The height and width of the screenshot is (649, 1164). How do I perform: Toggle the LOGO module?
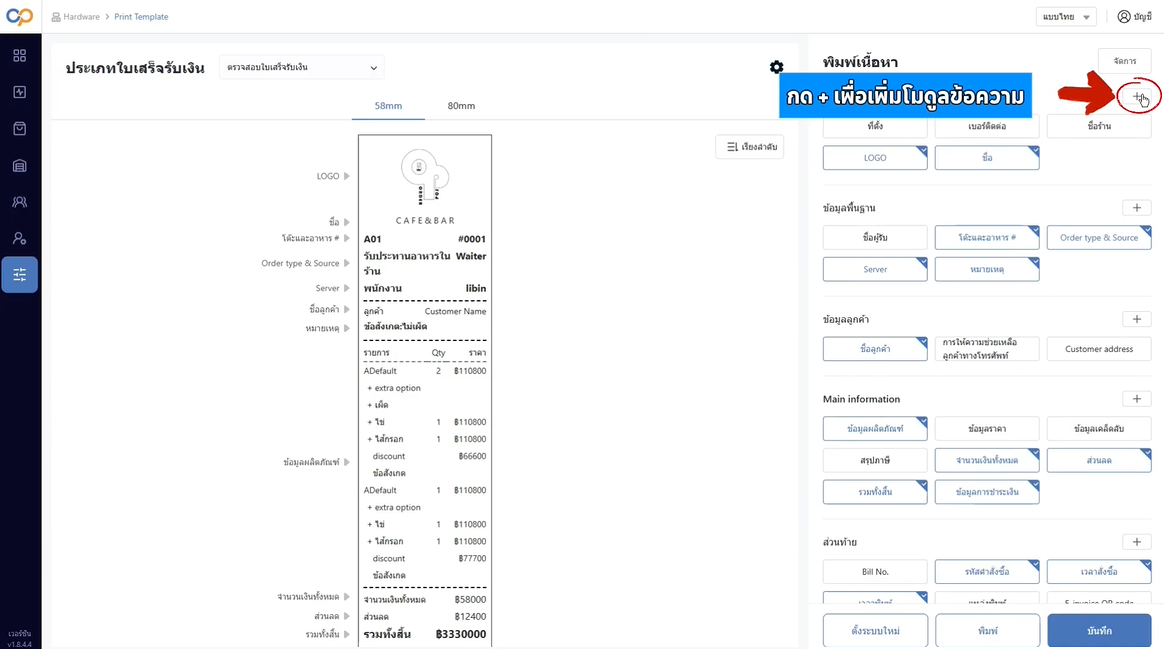875,157
